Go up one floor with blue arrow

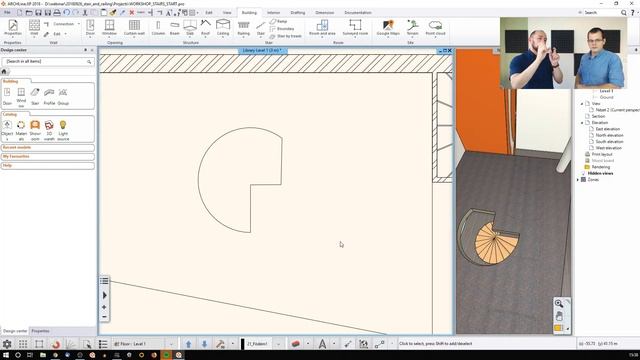189,344
